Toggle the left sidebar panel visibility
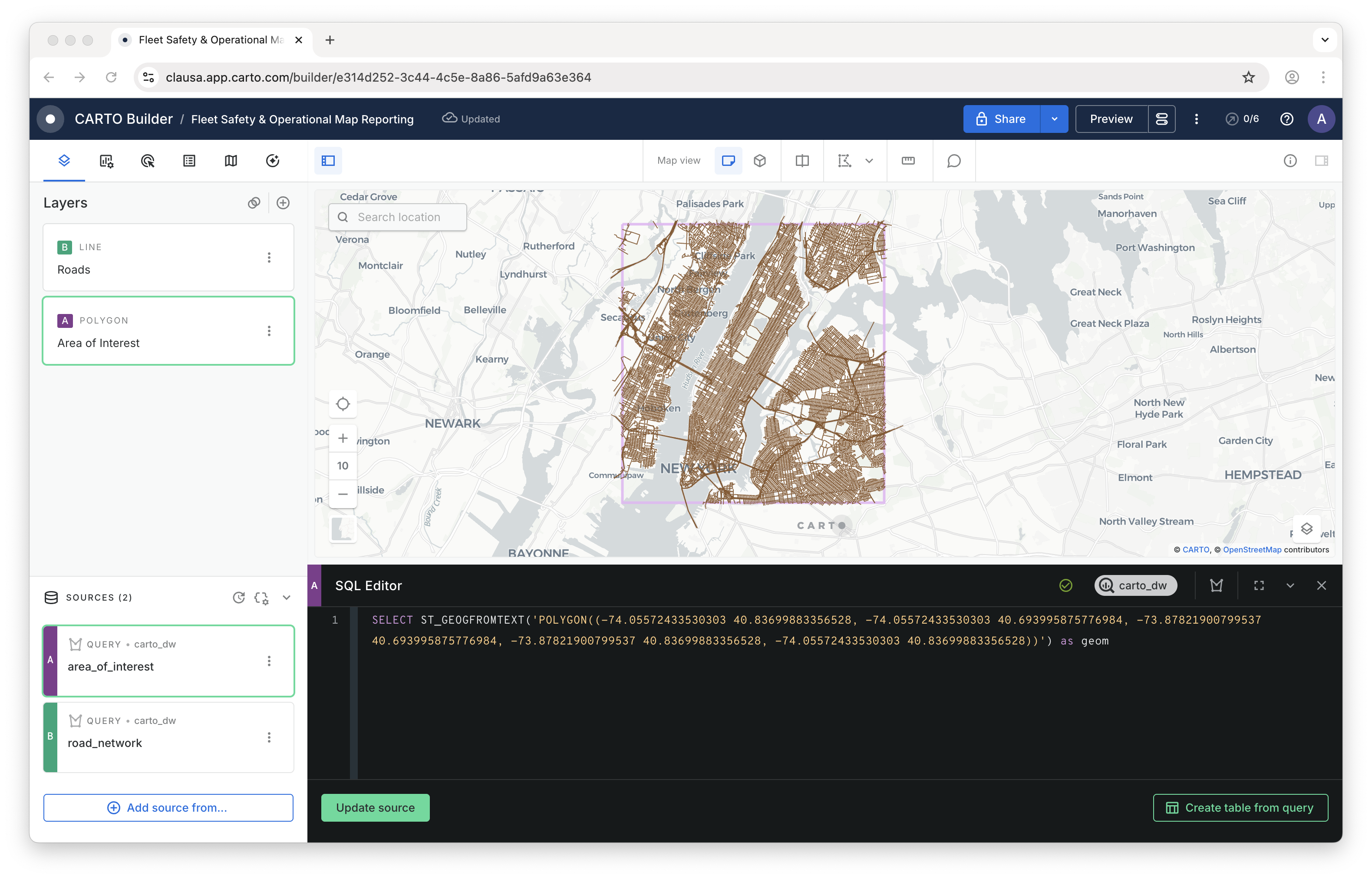The image size is (1372, 879). 328,161
